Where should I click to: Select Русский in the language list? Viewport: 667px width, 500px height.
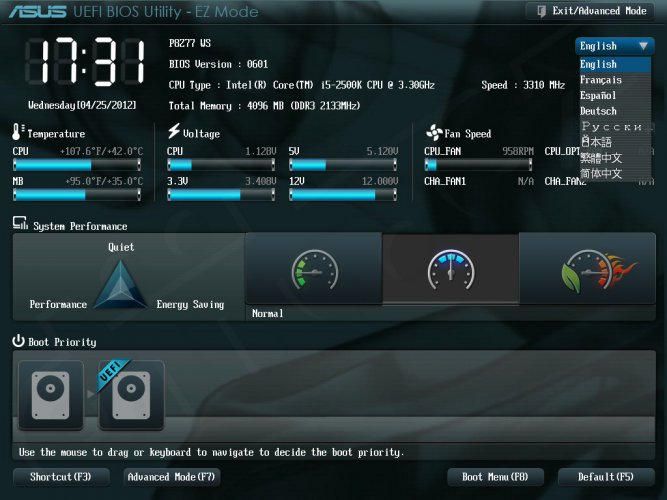tap(615, 126)
